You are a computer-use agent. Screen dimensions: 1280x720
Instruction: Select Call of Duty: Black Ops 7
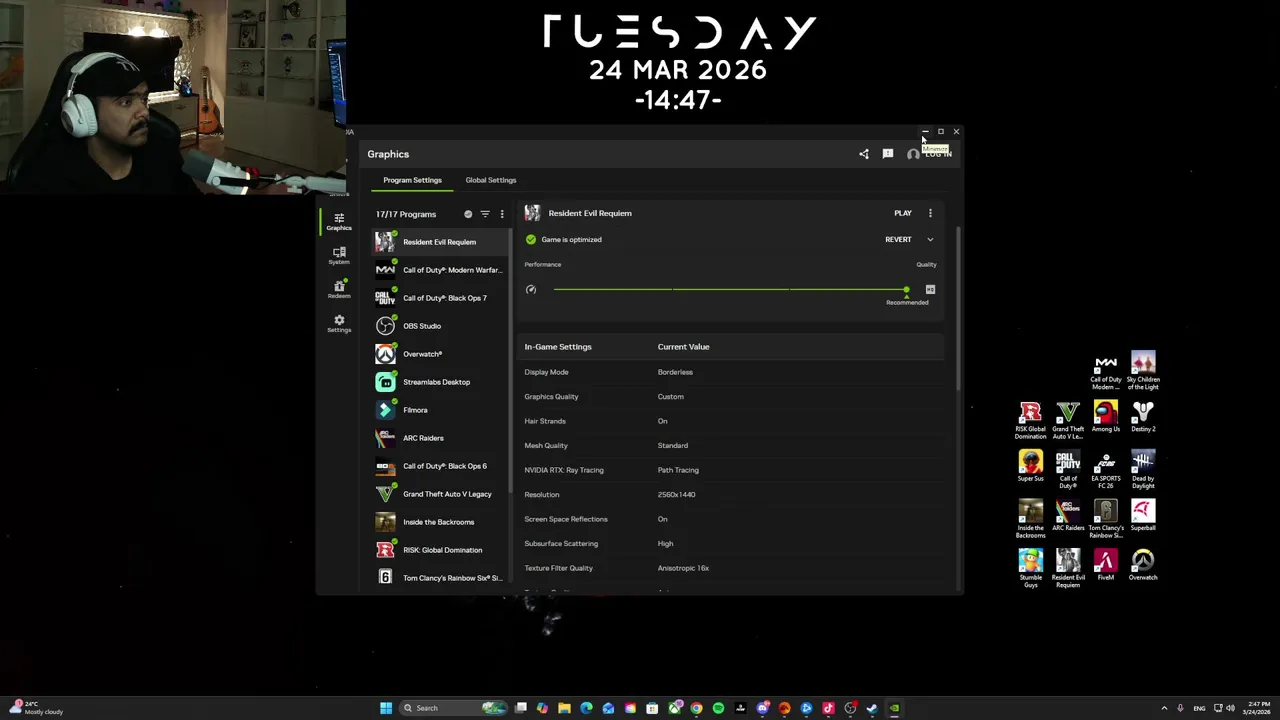pyautogui.click(x=441, y=298)
